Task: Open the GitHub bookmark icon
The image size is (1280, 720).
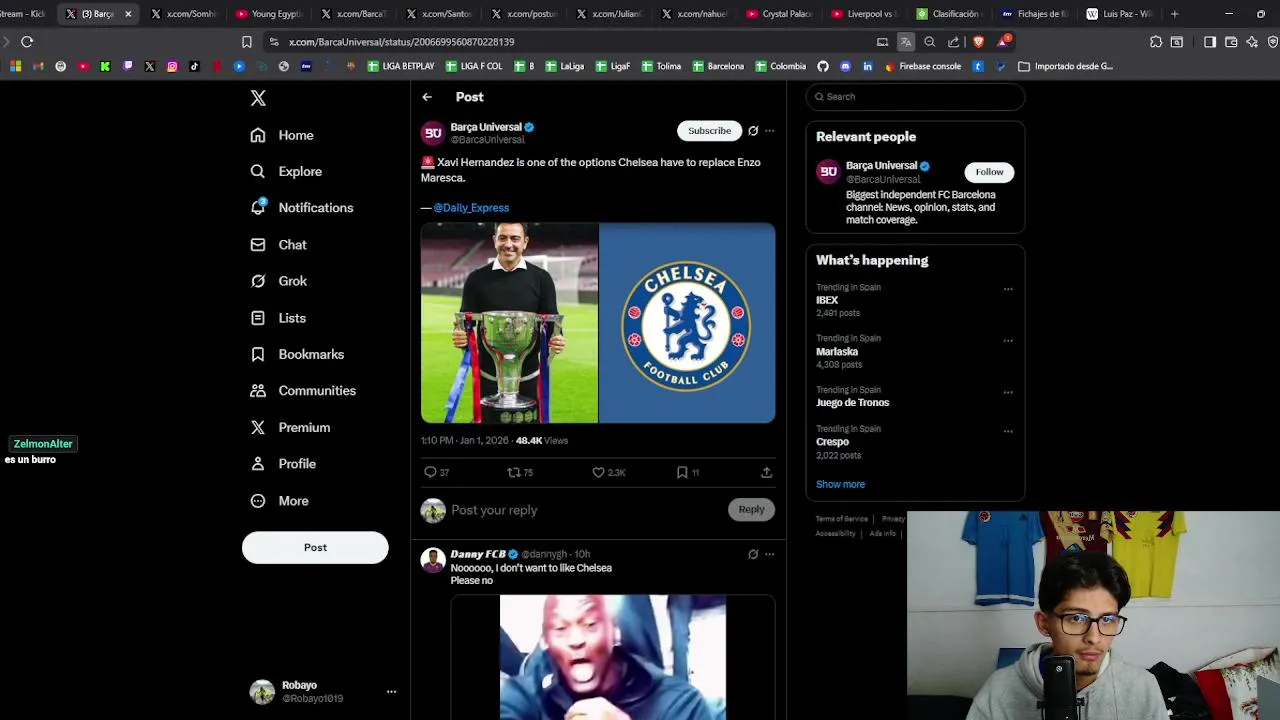Action: pos(823,66)
